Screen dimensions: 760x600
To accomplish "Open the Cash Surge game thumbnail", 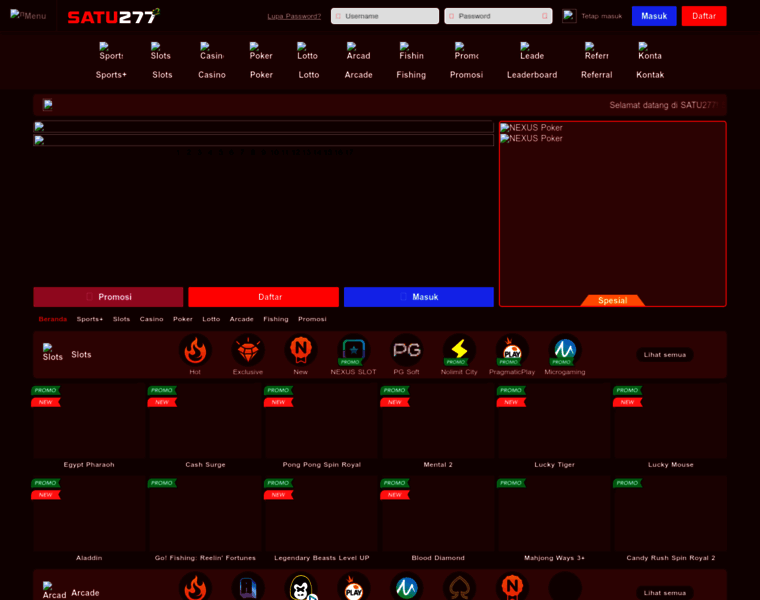I will pos(206,422).
